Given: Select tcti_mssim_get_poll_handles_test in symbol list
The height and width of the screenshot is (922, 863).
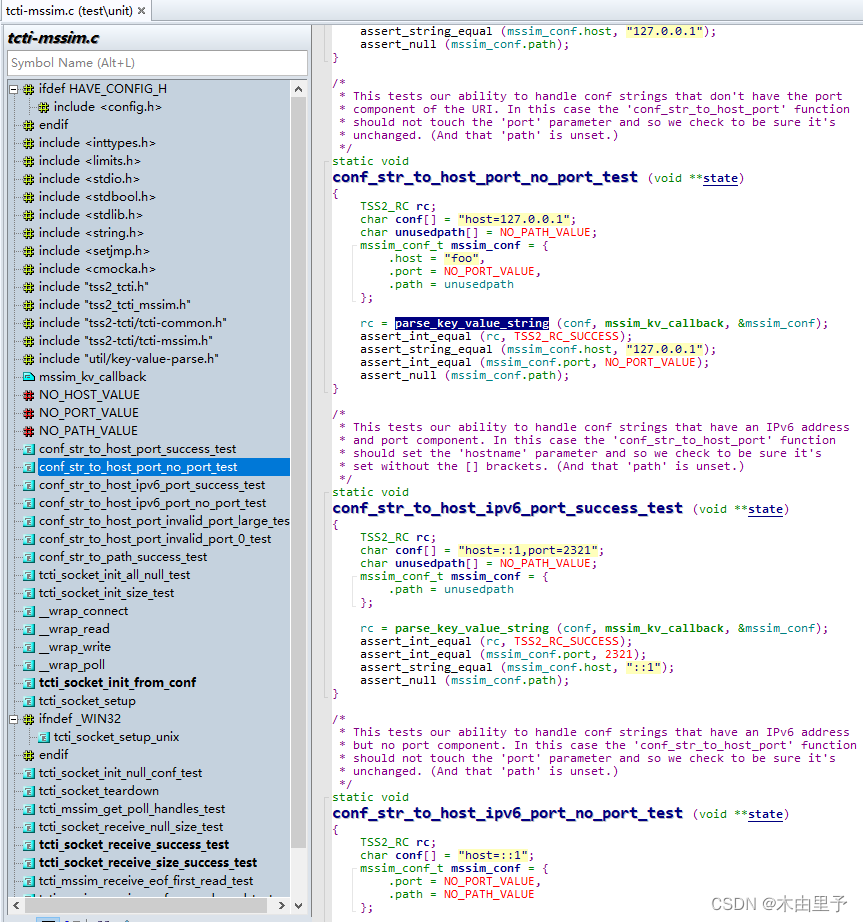Looking at the screenshot, I should (x=130, y=809).
